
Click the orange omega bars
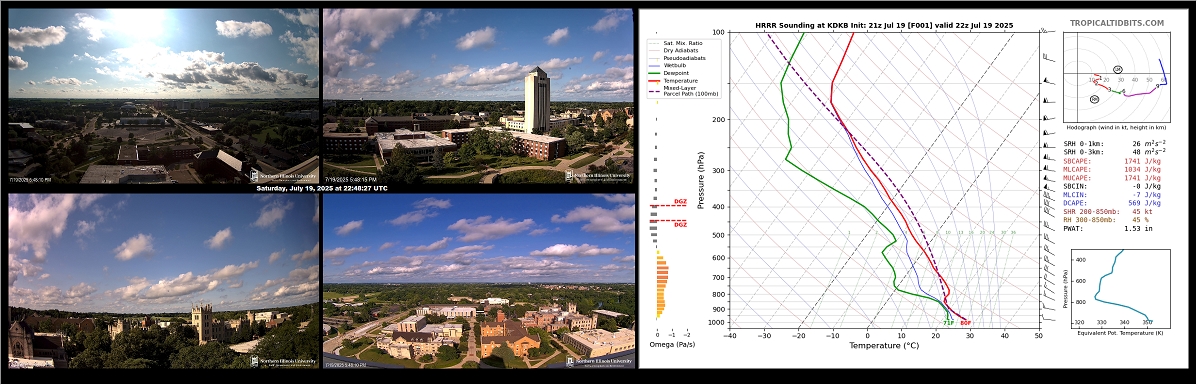661,287
